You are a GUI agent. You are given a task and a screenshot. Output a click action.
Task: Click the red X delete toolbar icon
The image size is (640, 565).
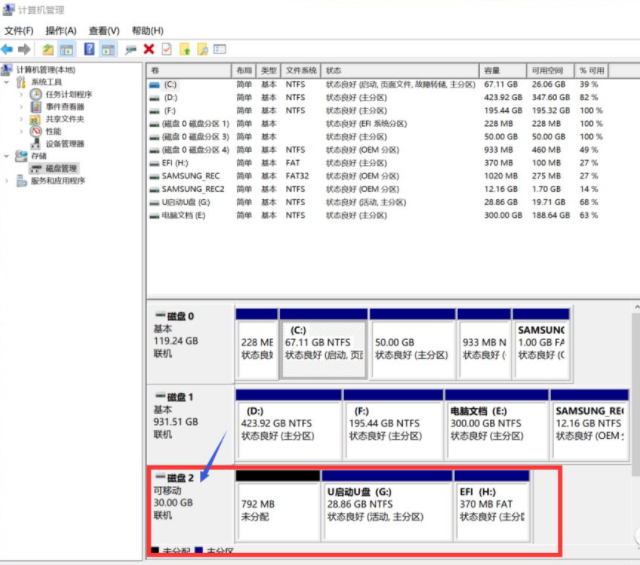[x=149, y=49]
